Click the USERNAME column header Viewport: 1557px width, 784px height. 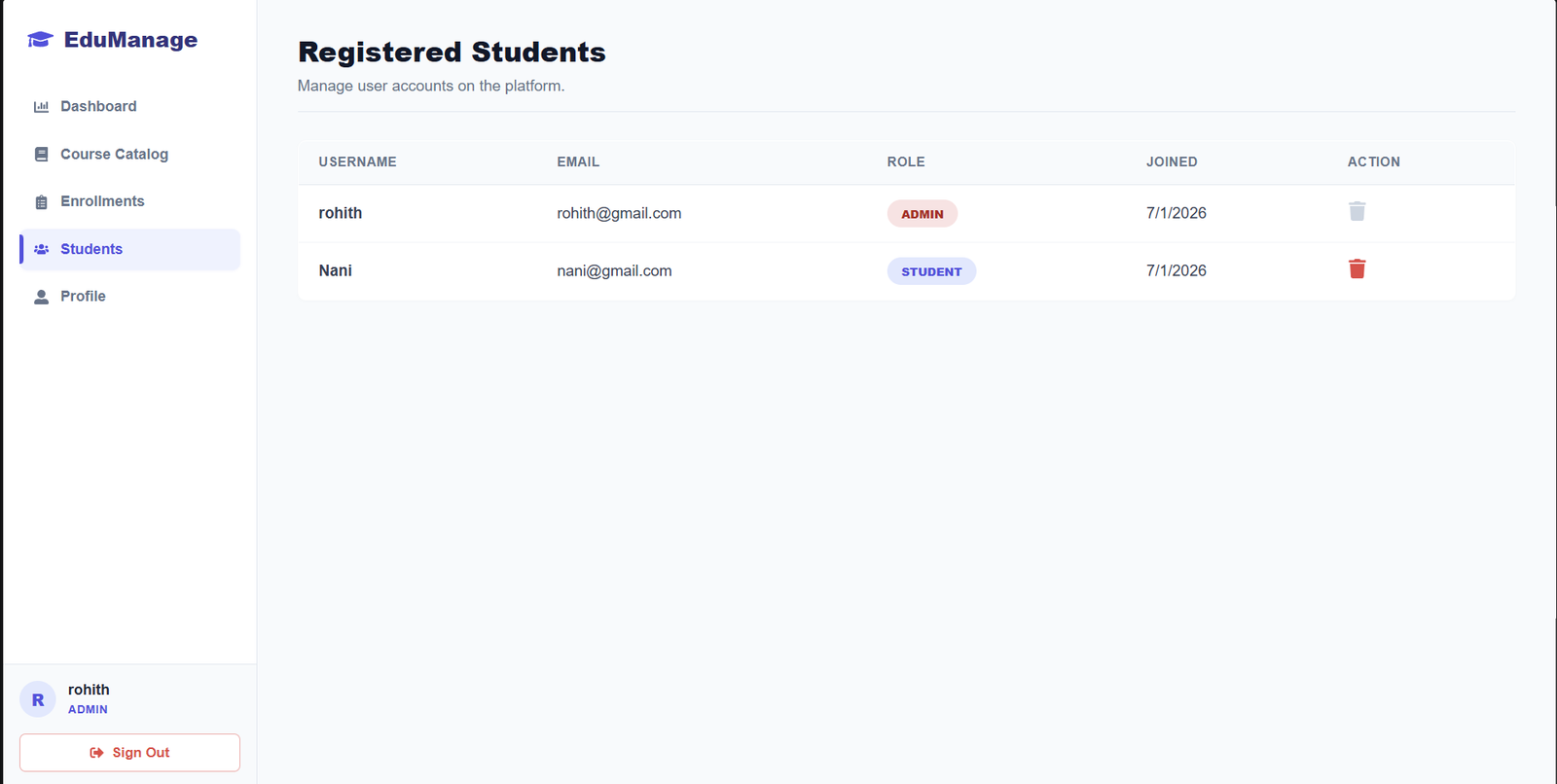point(357,161)
